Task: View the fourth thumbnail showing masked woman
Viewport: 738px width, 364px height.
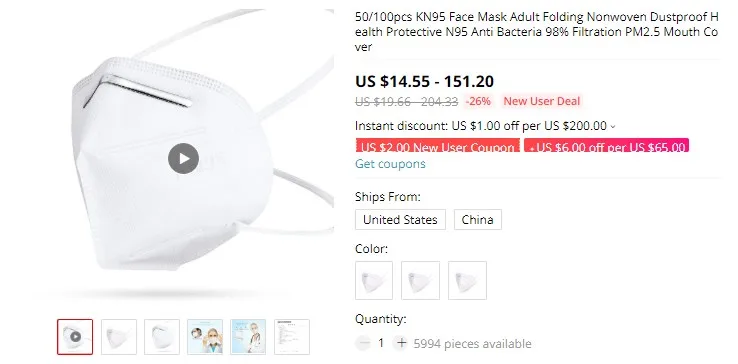Action: click(205, 337)
